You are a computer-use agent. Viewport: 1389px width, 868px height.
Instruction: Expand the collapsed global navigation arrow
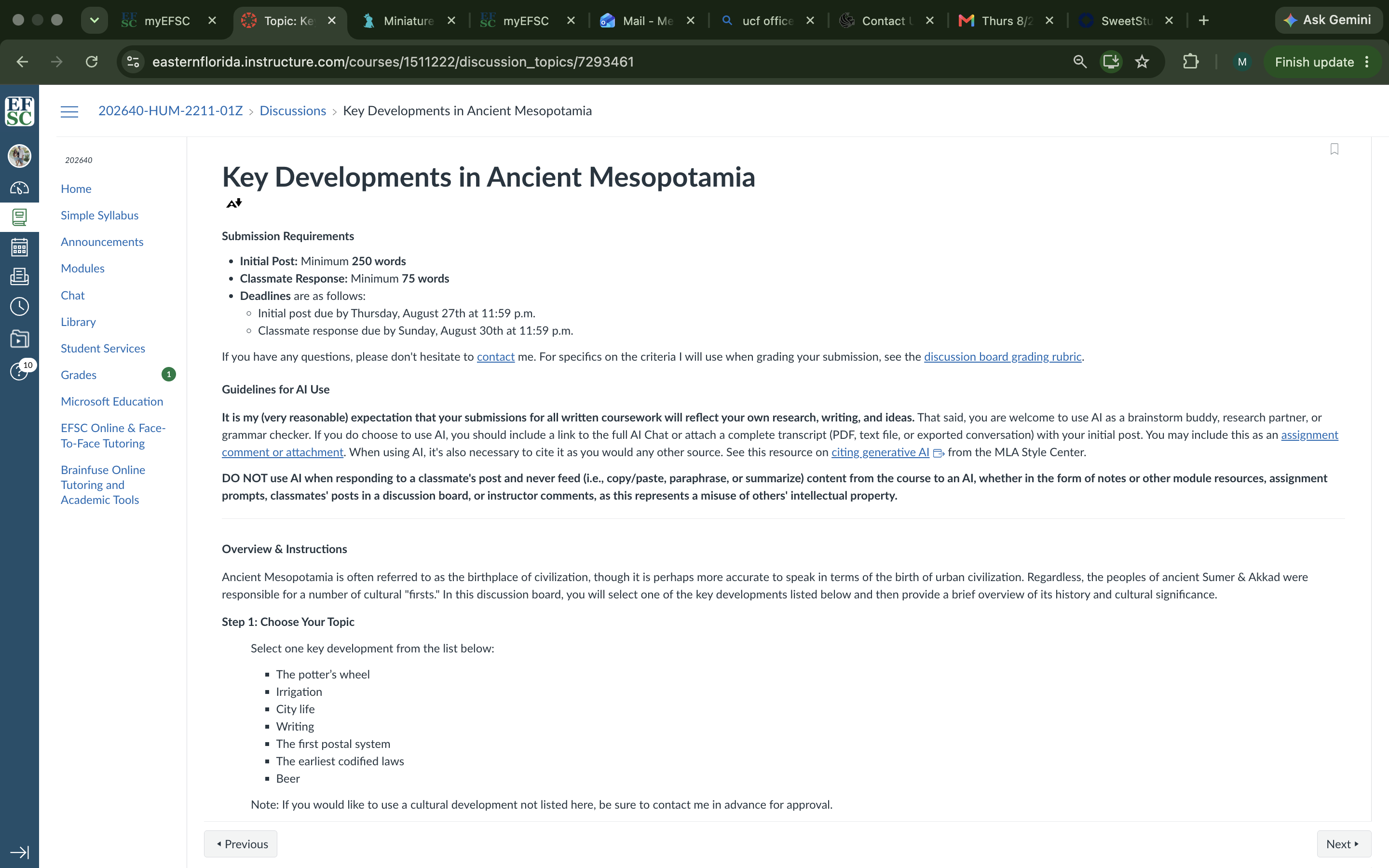(x=19, y=852)
